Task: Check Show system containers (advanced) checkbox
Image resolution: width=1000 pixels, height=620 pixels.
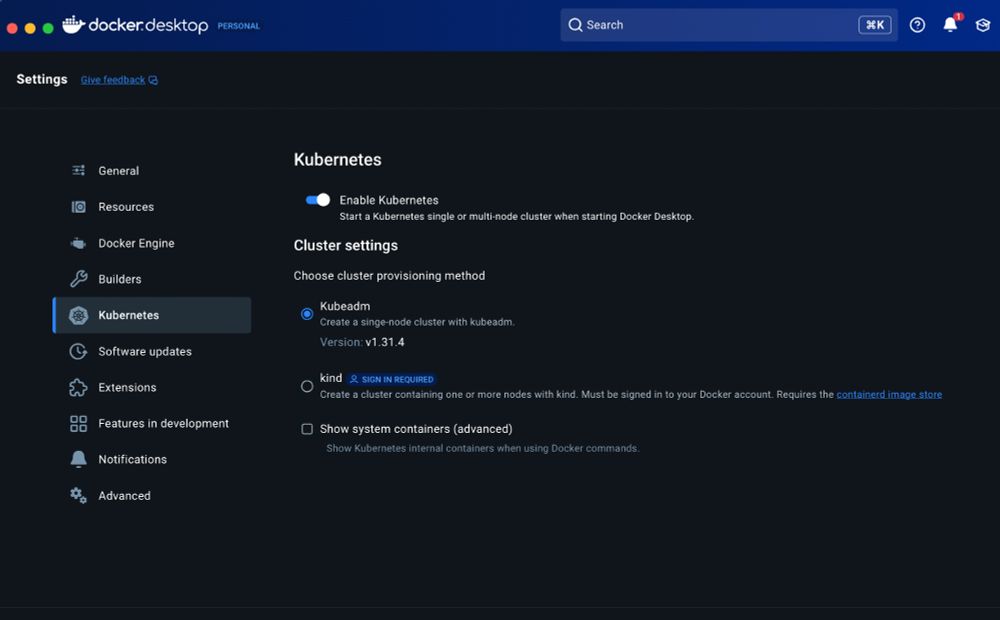Action: pyautogui.click(x=307, y=429)
